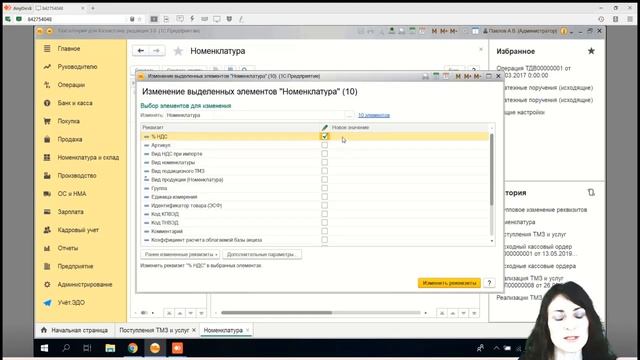
Task: Click the Номенклатура и склад icon
Action: point(47,158)
